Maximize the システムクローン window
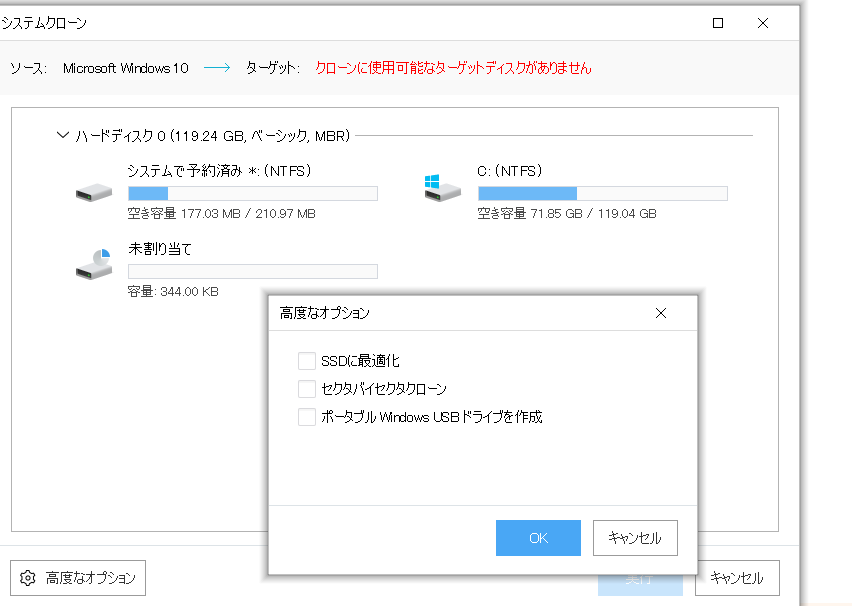Screen dimensions: 852x606 click(718, 23)
